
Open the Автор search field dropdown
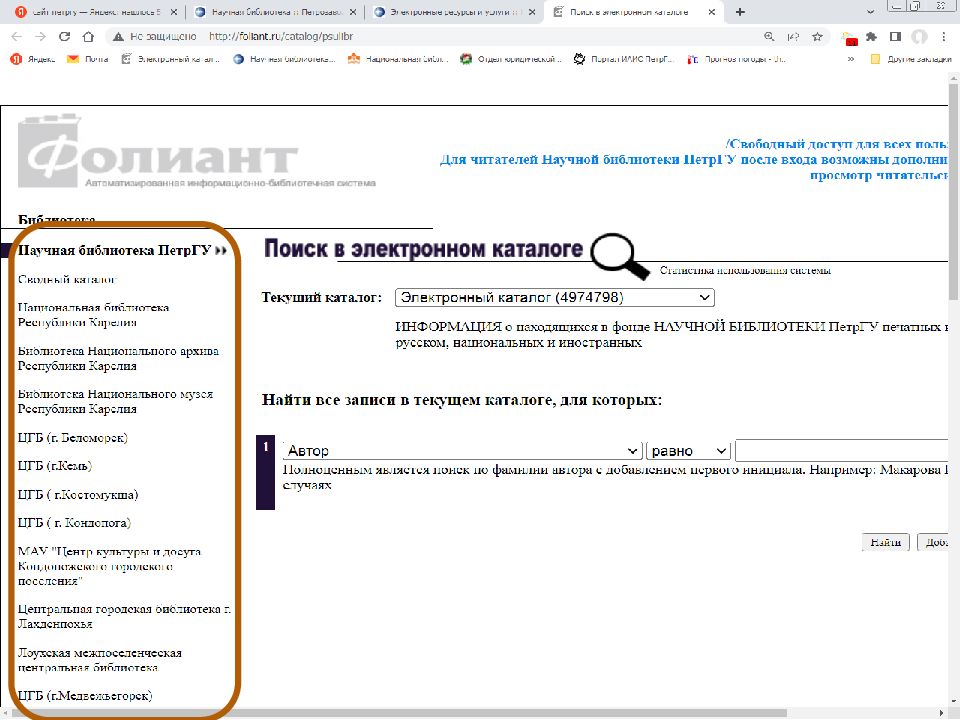click(x=462, y=451)
